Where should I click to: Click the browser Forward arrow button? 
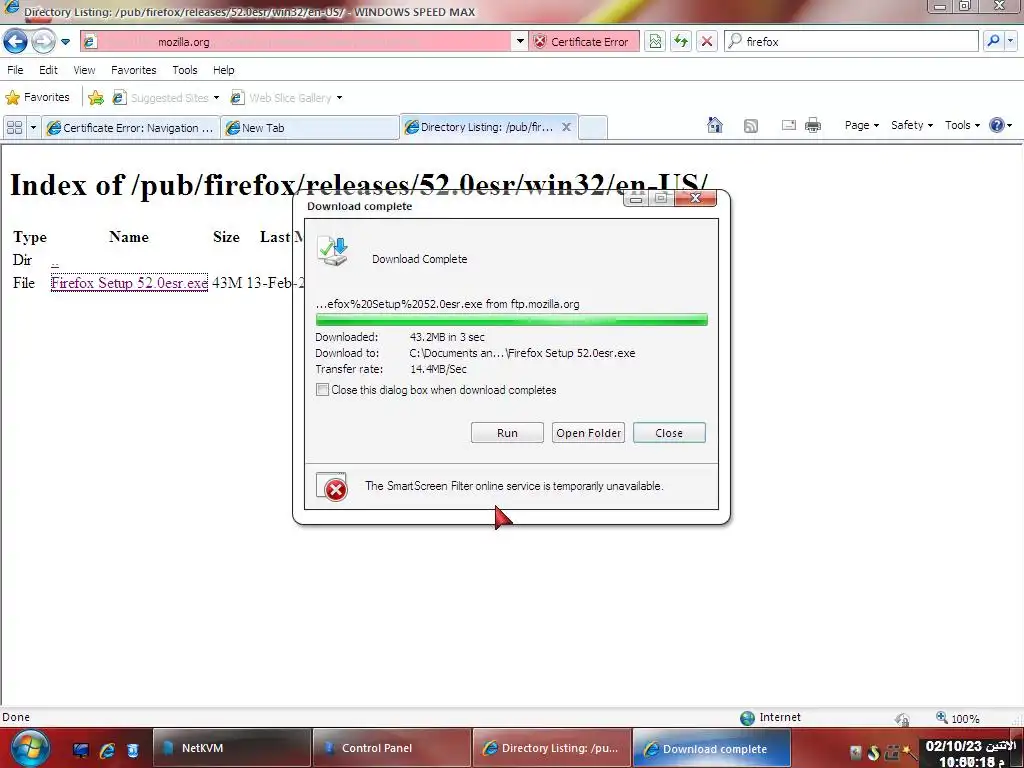(x=43, y=41)
